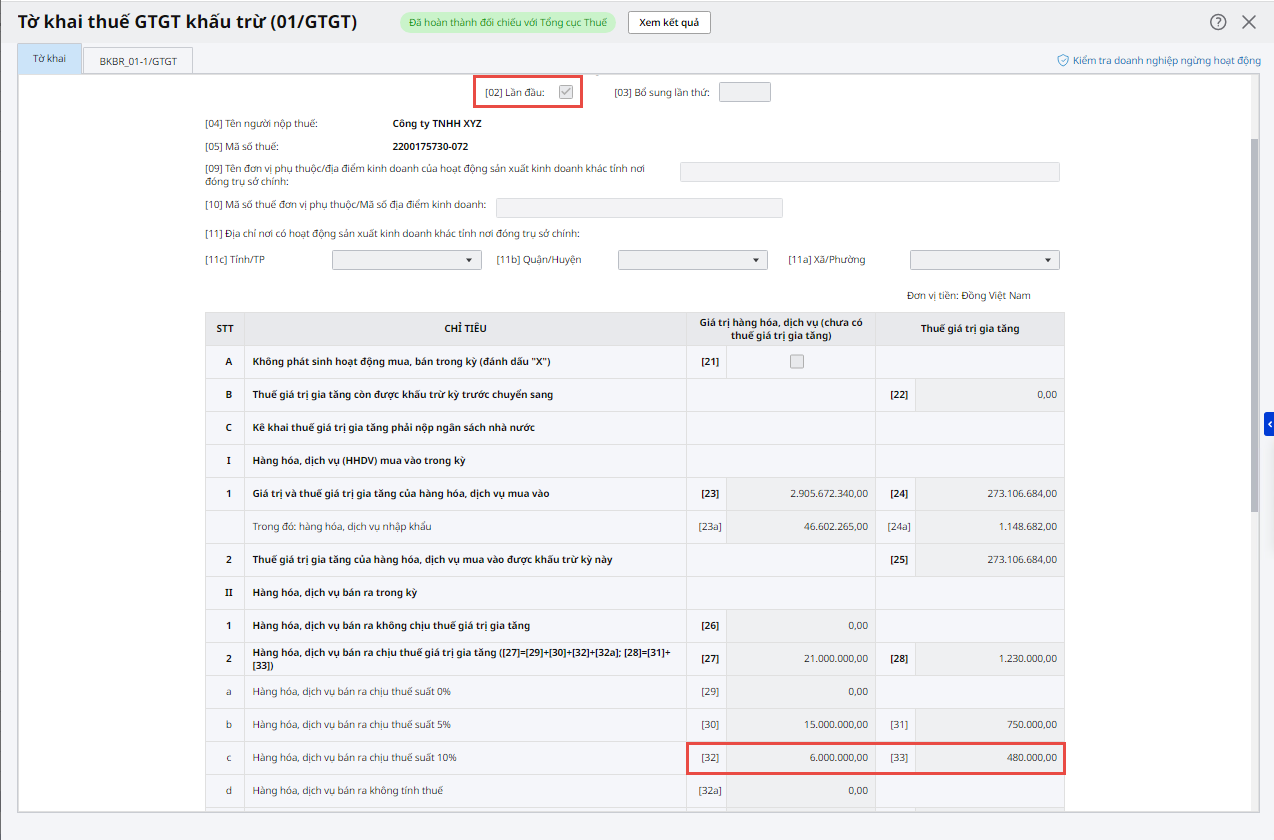
Task: Select the [33] value 480.000,00
Action: pyautogui.click(x=990, y=758)
